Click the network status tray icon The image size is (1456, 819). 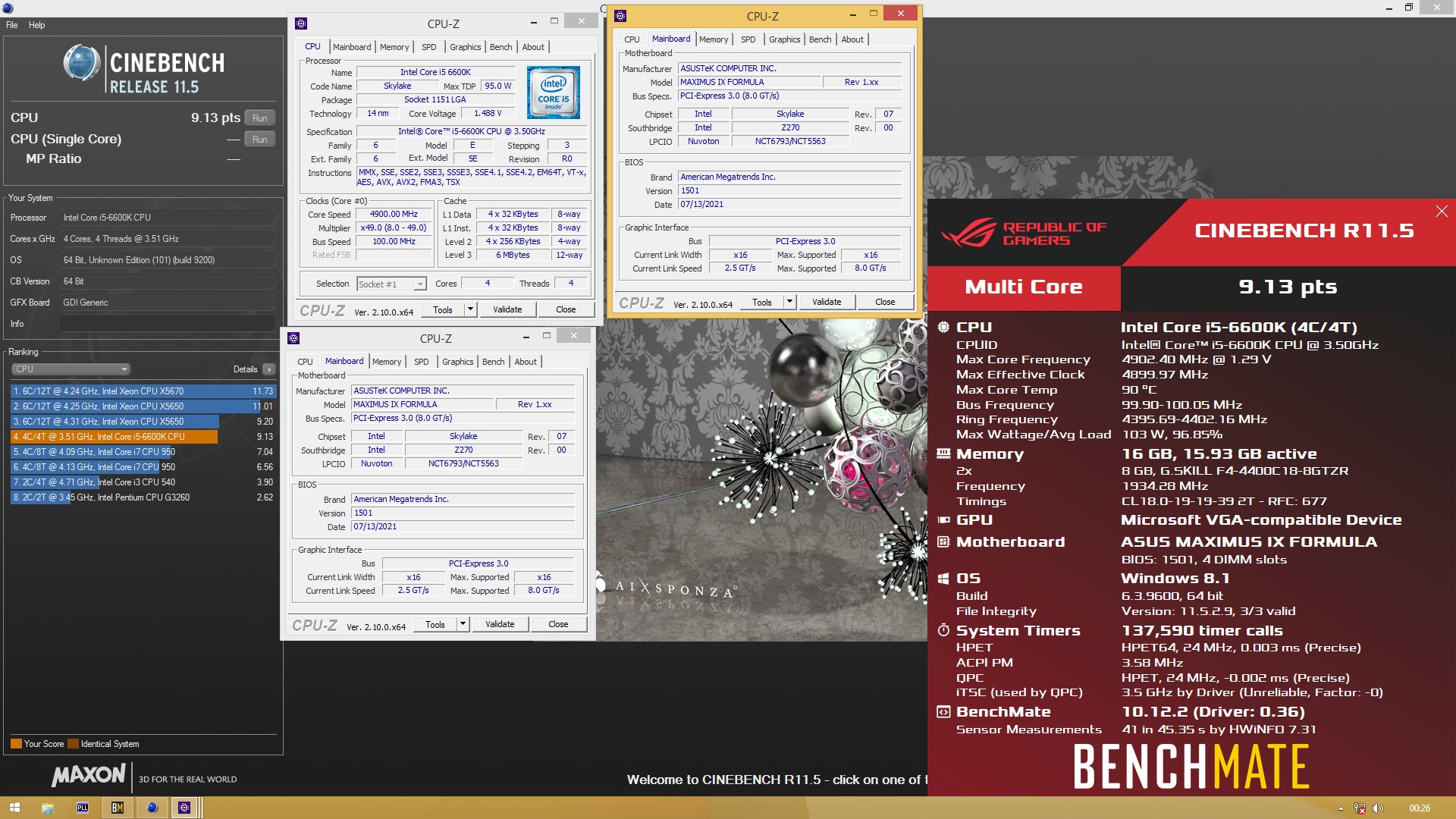1360,808
